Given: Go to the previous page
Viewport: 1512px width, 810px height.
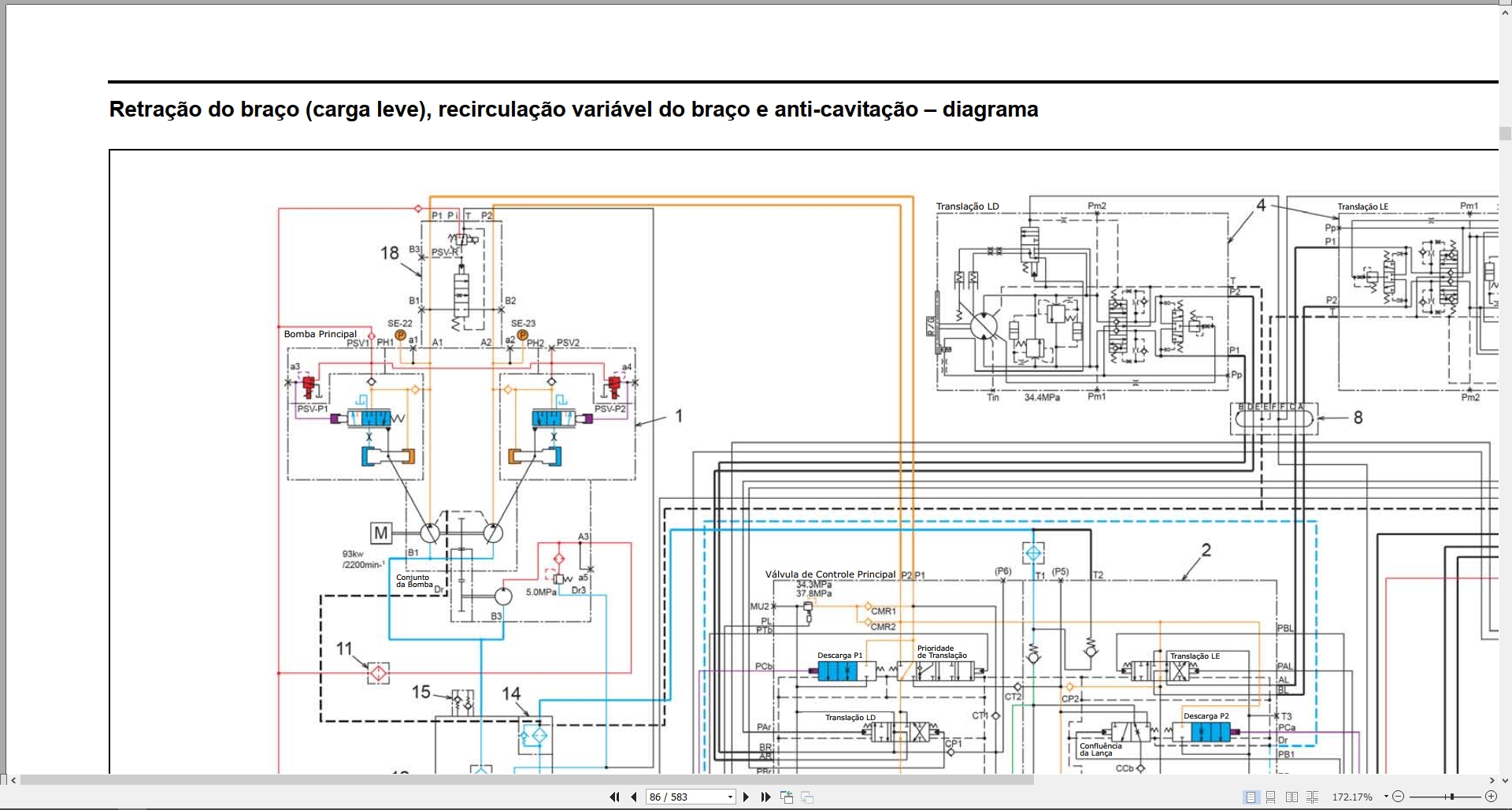Looking at the screenshot, I should pos(634,797).
